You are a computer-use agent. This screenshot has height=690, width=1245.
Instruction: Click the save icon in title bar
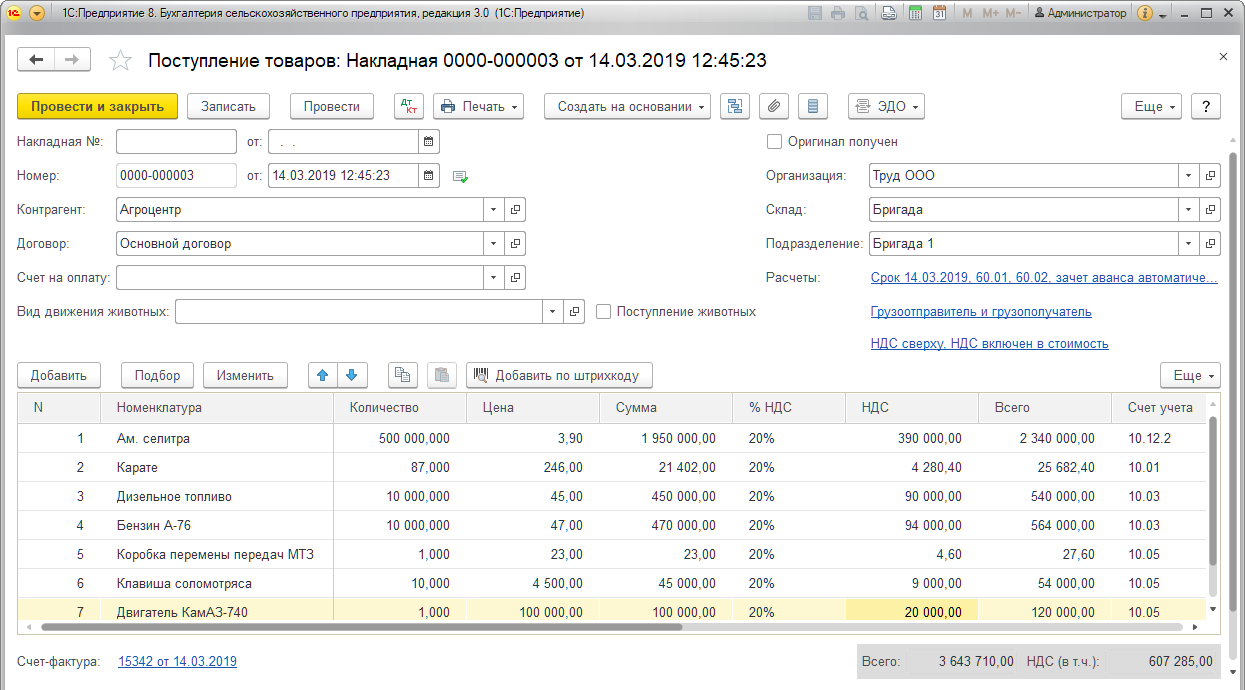(815, 13)
